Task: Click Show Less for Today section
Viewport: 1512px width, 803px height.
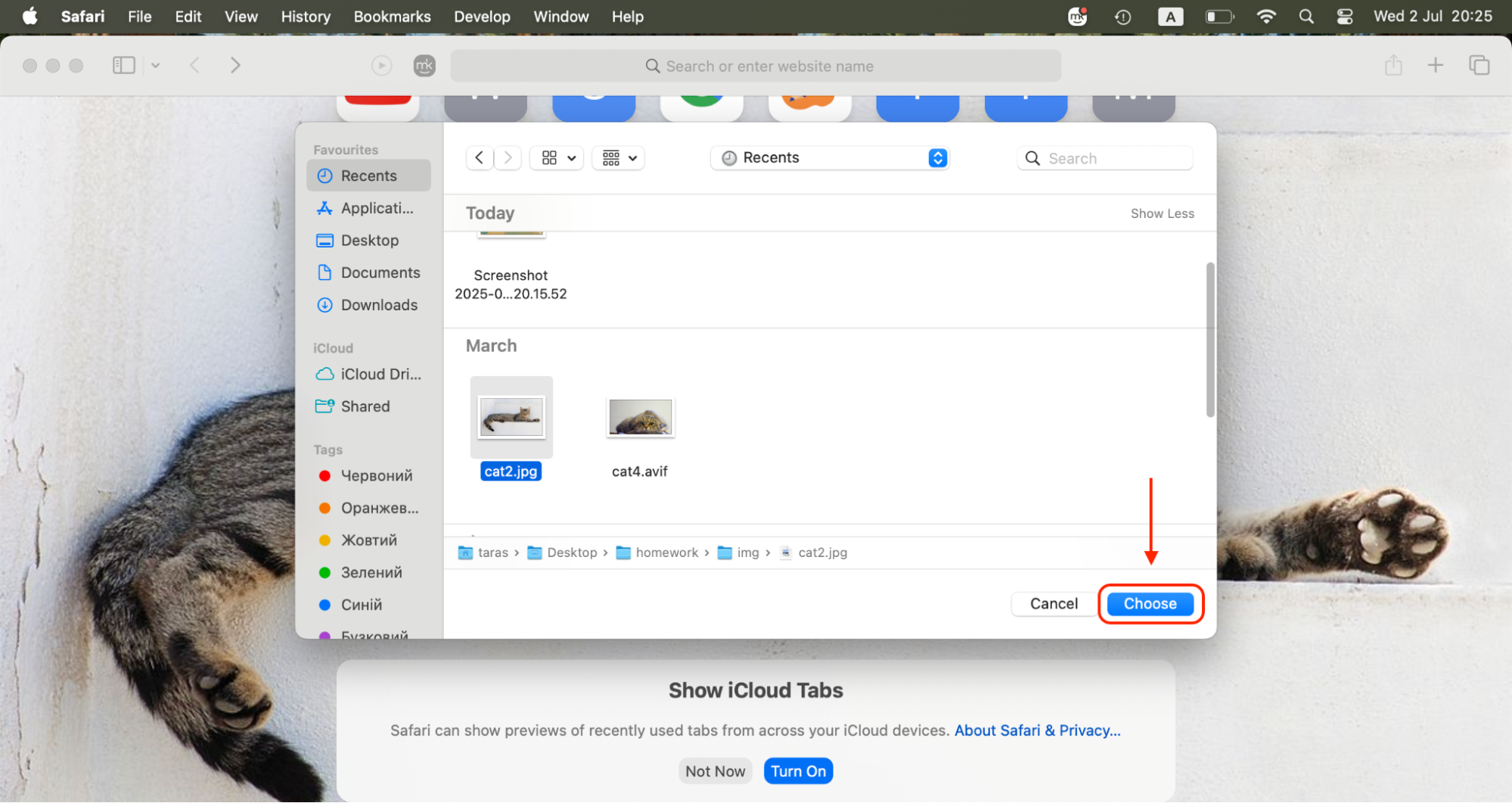Action: point(1162,213)
